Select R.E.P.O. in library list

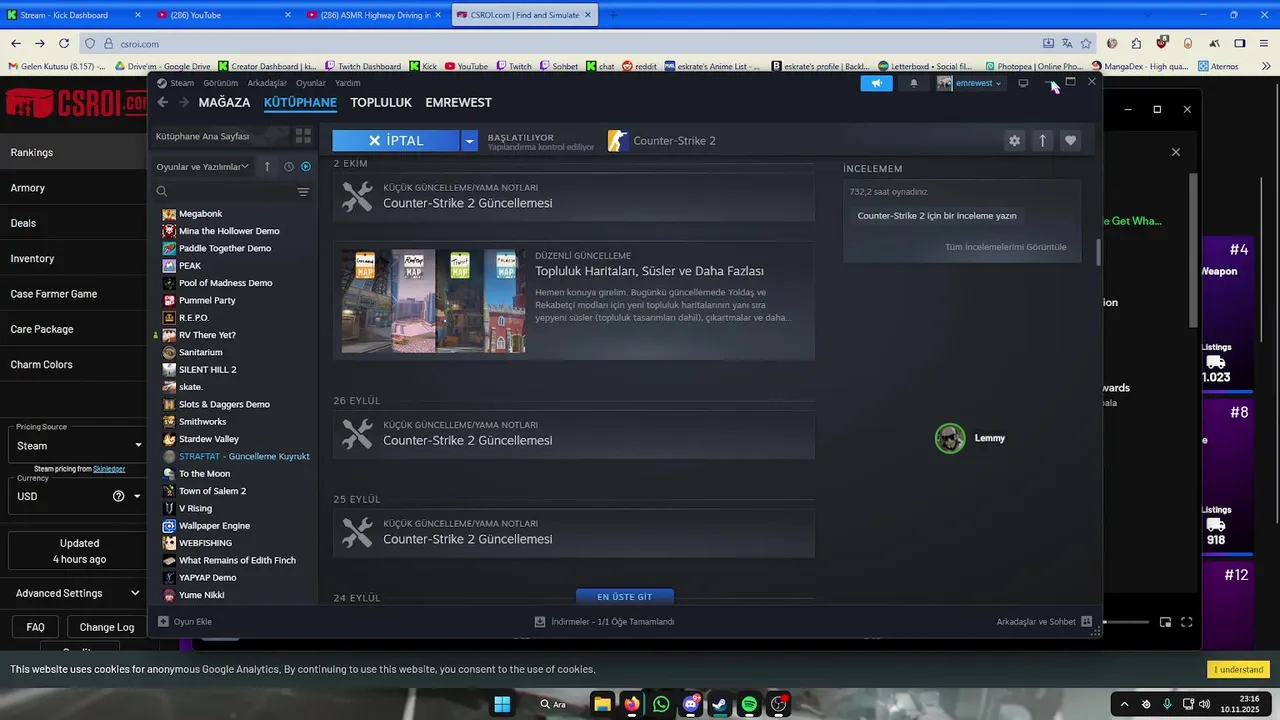click(193, 318)
